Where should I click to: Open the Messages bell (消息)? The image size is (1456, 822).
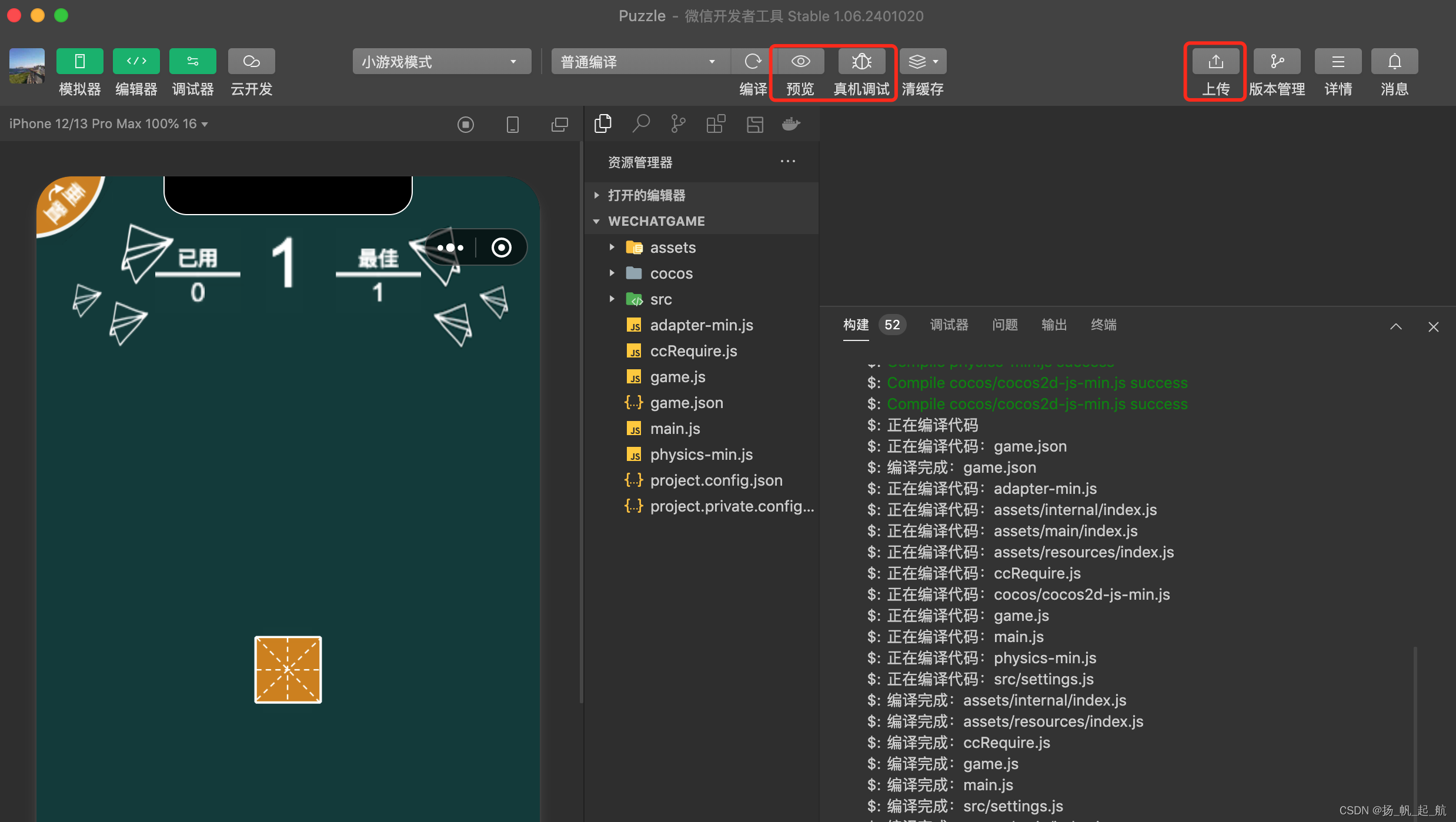[x=1394, y=62]
